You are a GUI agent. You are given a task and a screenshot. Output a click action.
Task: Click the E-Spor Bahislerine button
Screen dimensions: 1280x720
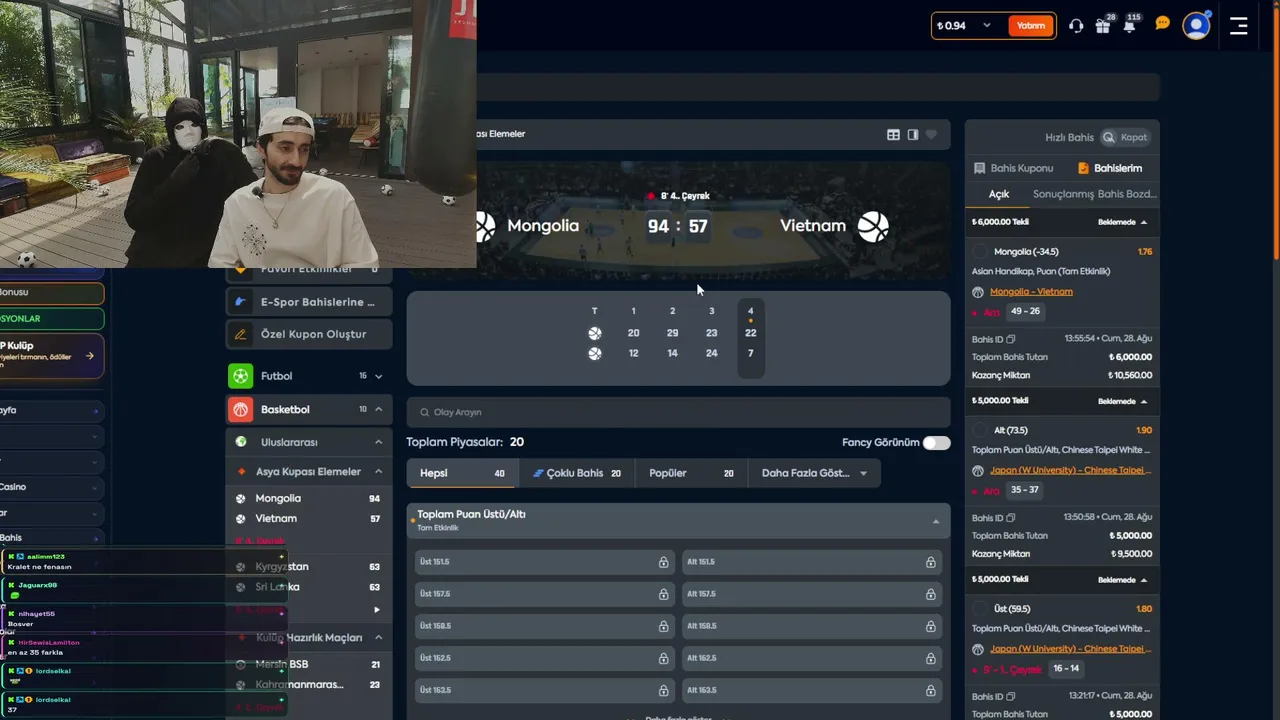coord(308,301)
